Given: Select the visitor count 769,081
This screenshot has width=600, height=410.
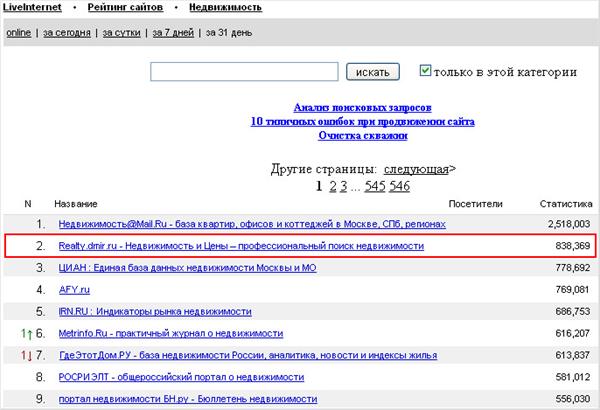Looking at the screenshot, I should pyautogui.click(x=573, y=289).
